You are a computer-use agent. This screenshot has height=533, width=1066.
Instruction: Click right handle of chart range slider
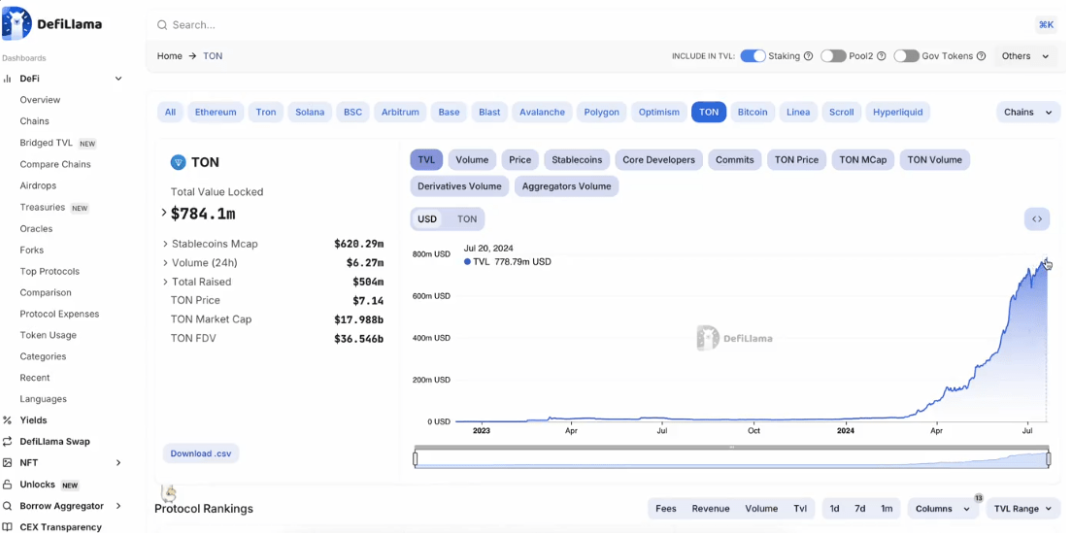[x=1048, y=460]
